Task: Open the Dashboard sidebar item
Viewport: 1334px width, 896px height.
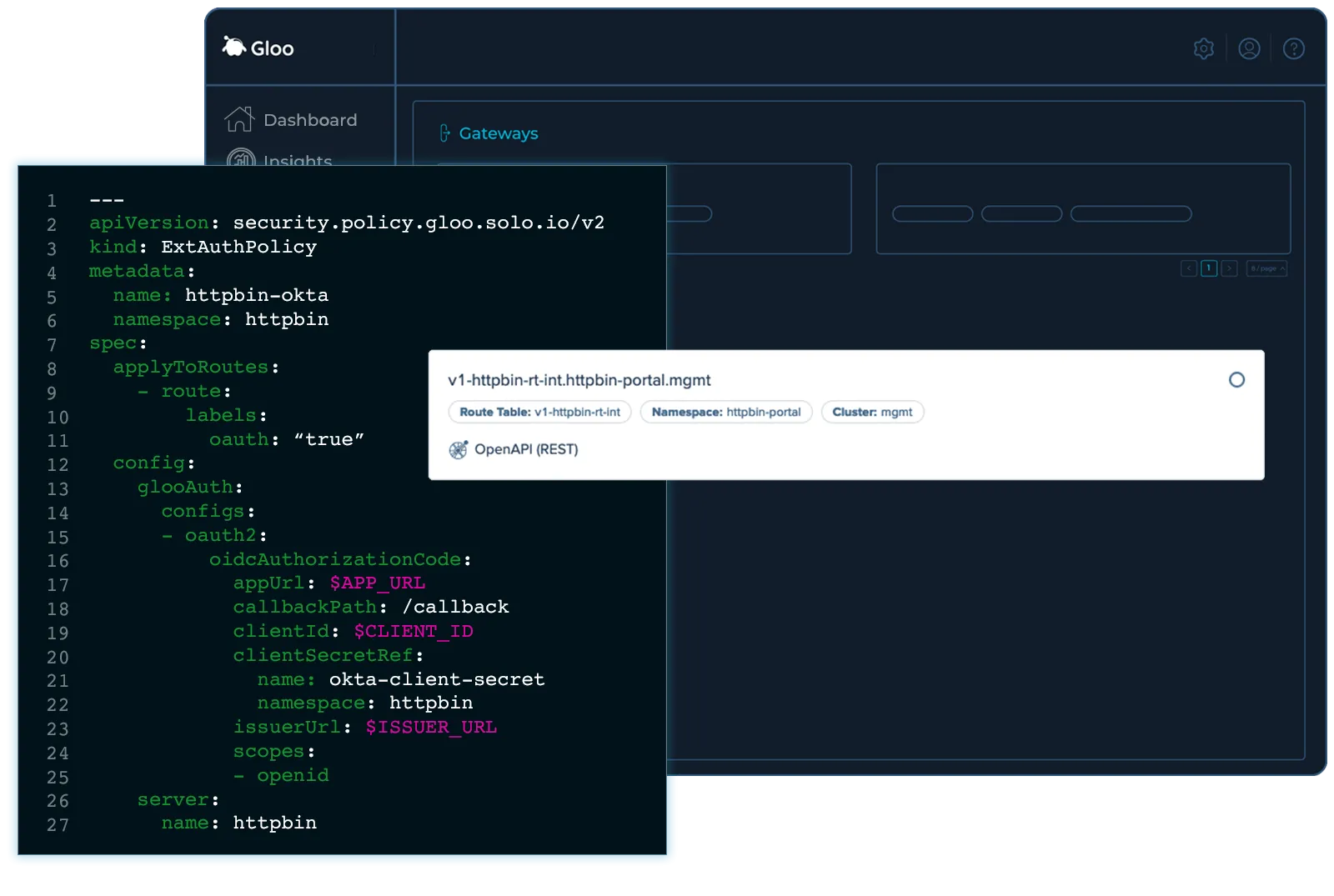Action: (310, 120)
